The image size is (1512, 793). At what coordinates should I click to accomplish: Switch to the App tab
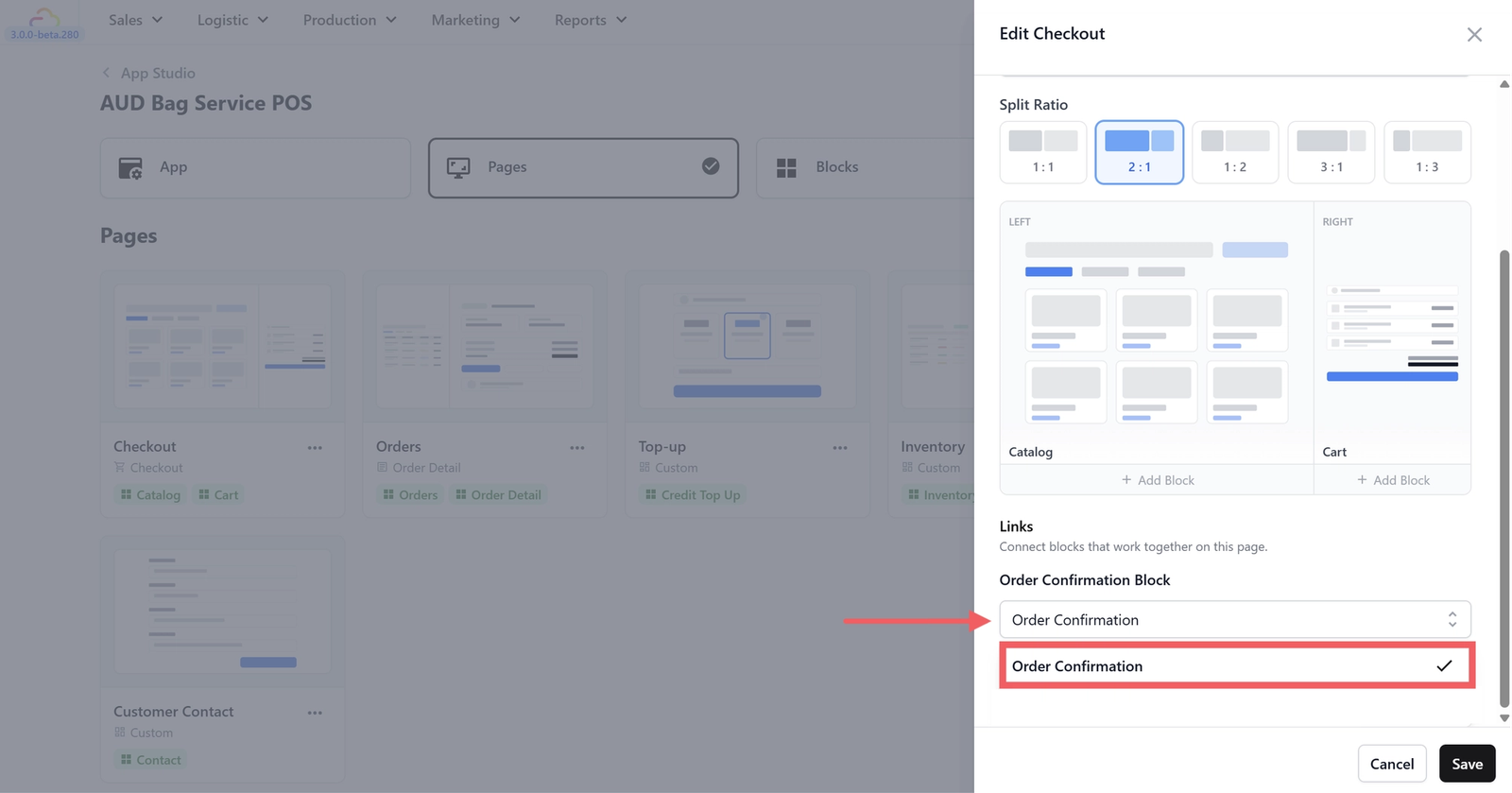coord(255,167)
